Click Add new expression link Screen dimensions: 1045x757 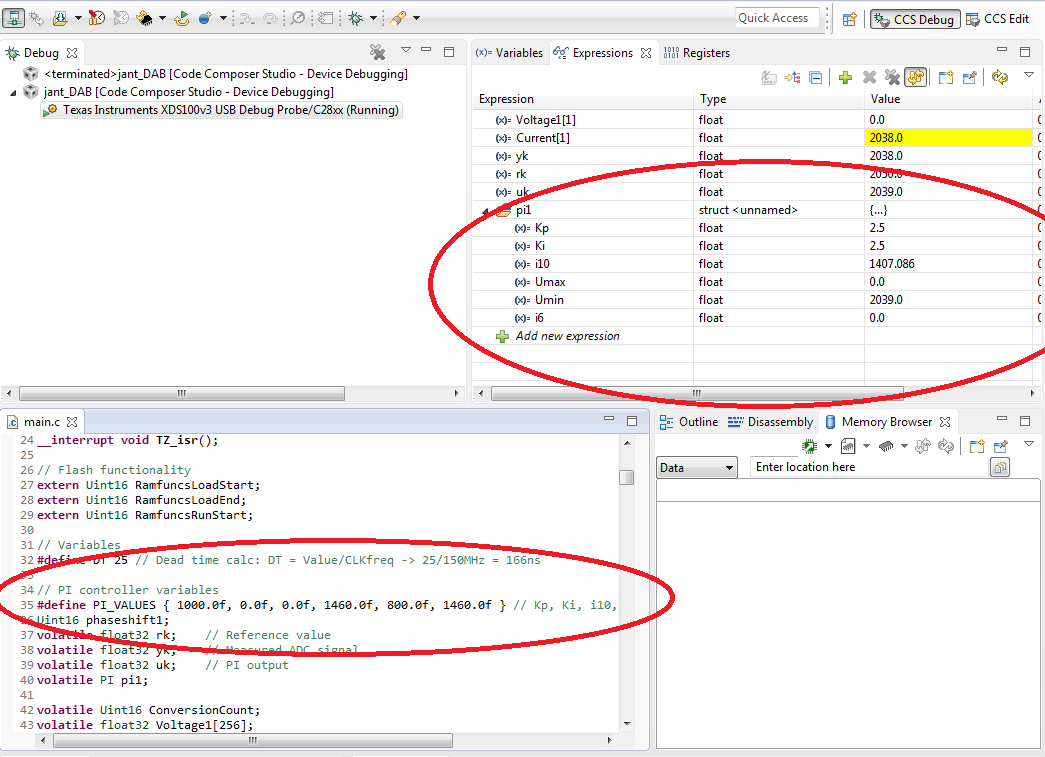567,337
